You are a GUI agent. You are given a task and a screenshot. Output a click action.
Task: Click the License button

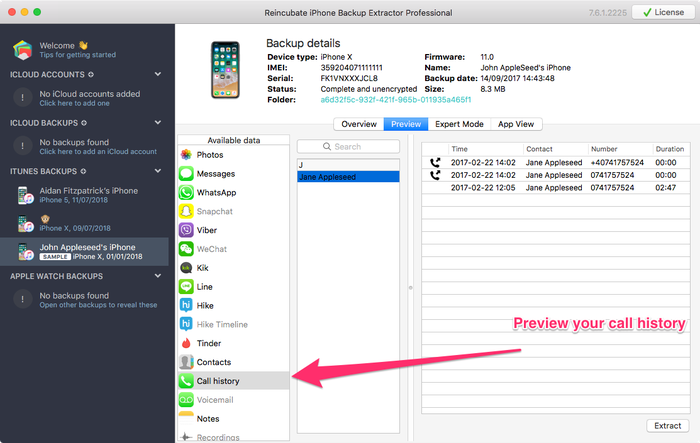pos(663,12)
